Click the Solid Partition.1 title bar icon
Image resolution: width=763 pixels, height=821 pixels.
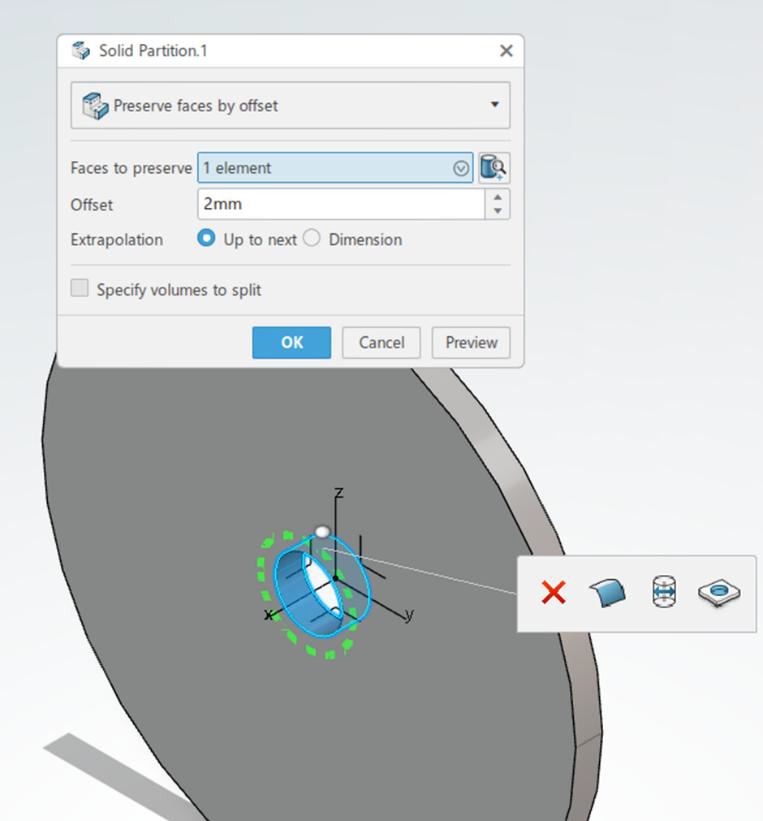click(81, 51)
